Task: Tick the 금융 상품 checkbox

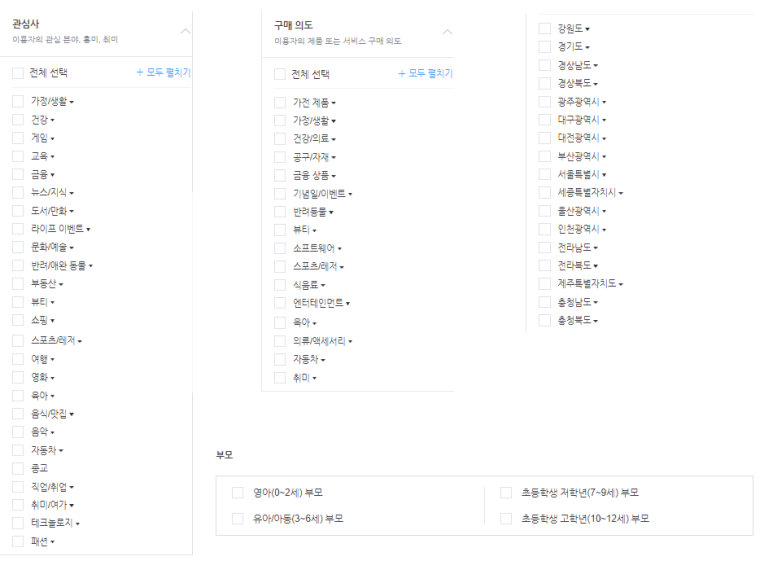Action: click(280, 175)
